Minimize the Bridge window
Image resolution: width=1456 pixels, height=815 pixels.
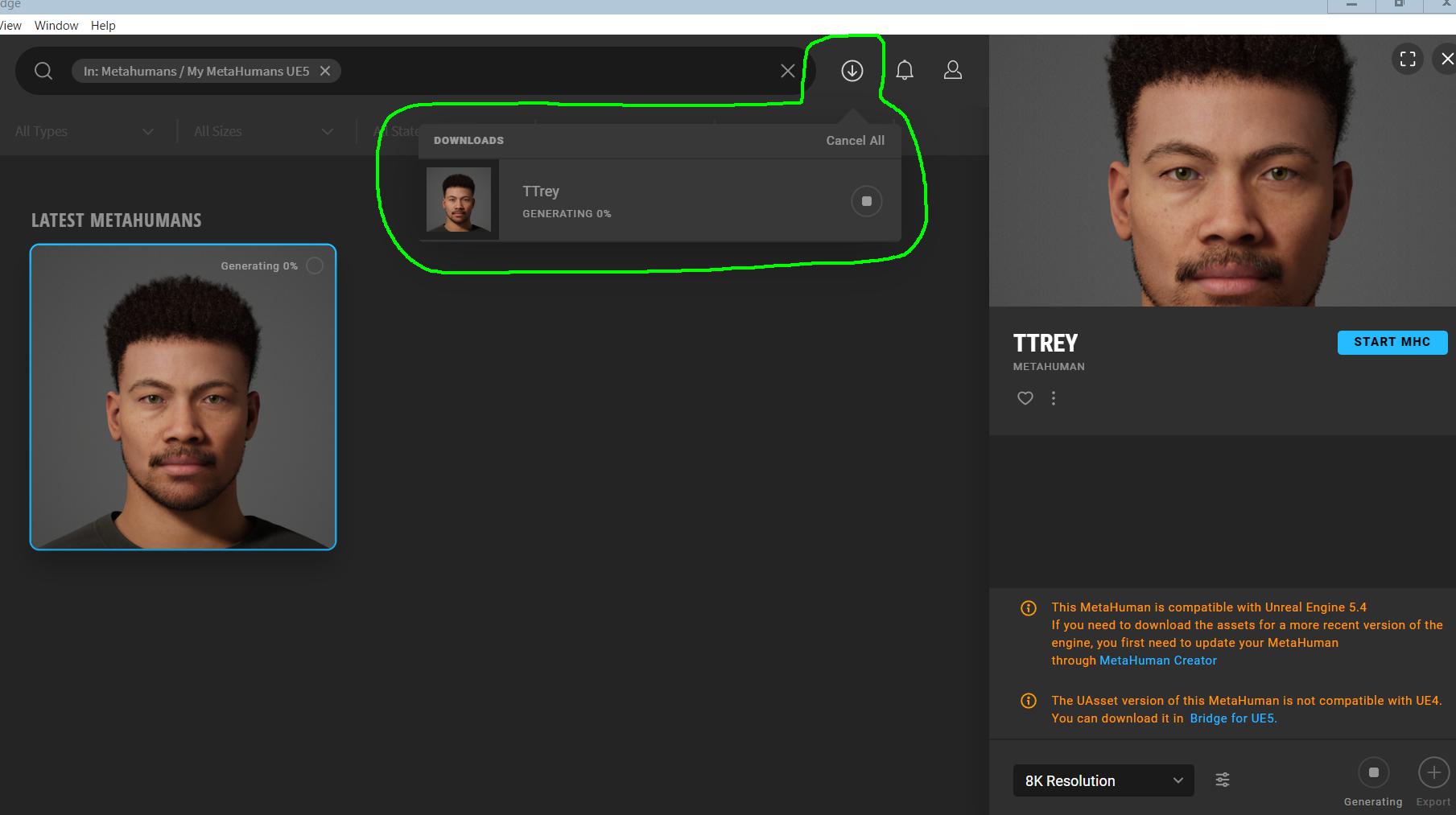coord(1351,6)
